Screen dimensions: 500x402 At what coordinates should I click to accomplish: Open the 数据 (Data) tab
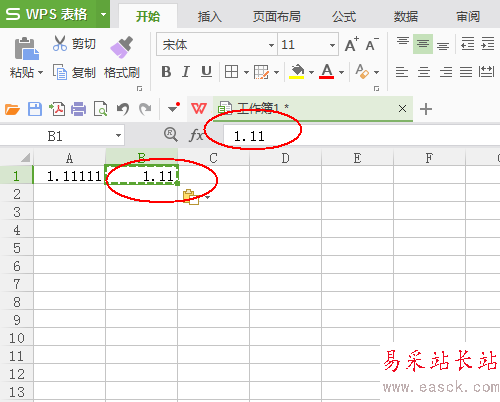point(406,16)
